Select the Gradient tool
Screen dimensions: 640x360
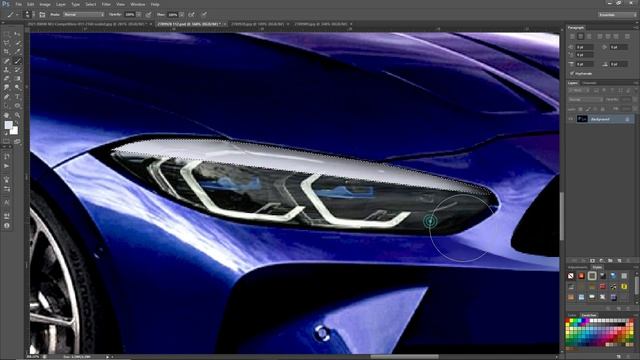(17, 79)
